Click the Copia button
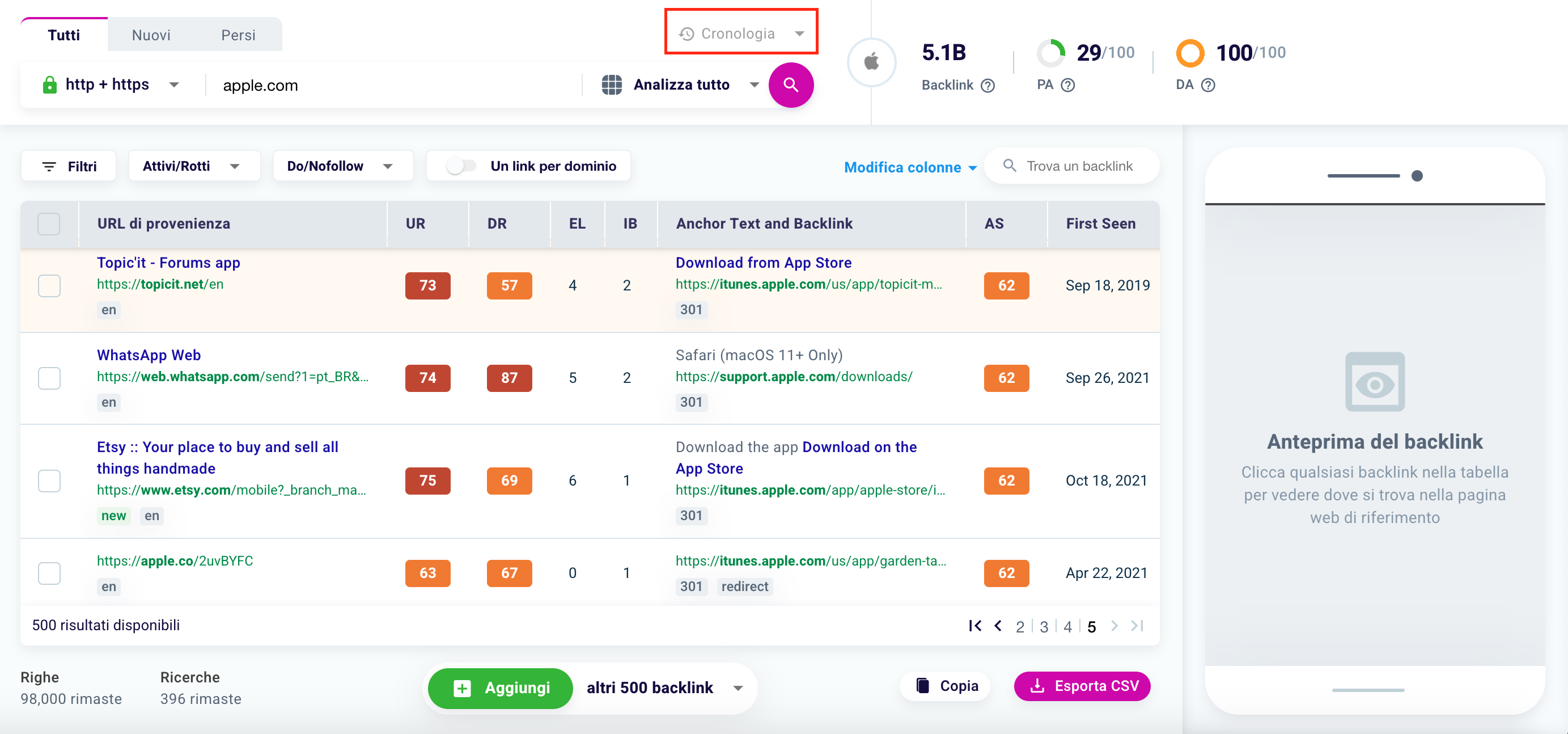The image size is (1568, 734). (x=946, y=686)
